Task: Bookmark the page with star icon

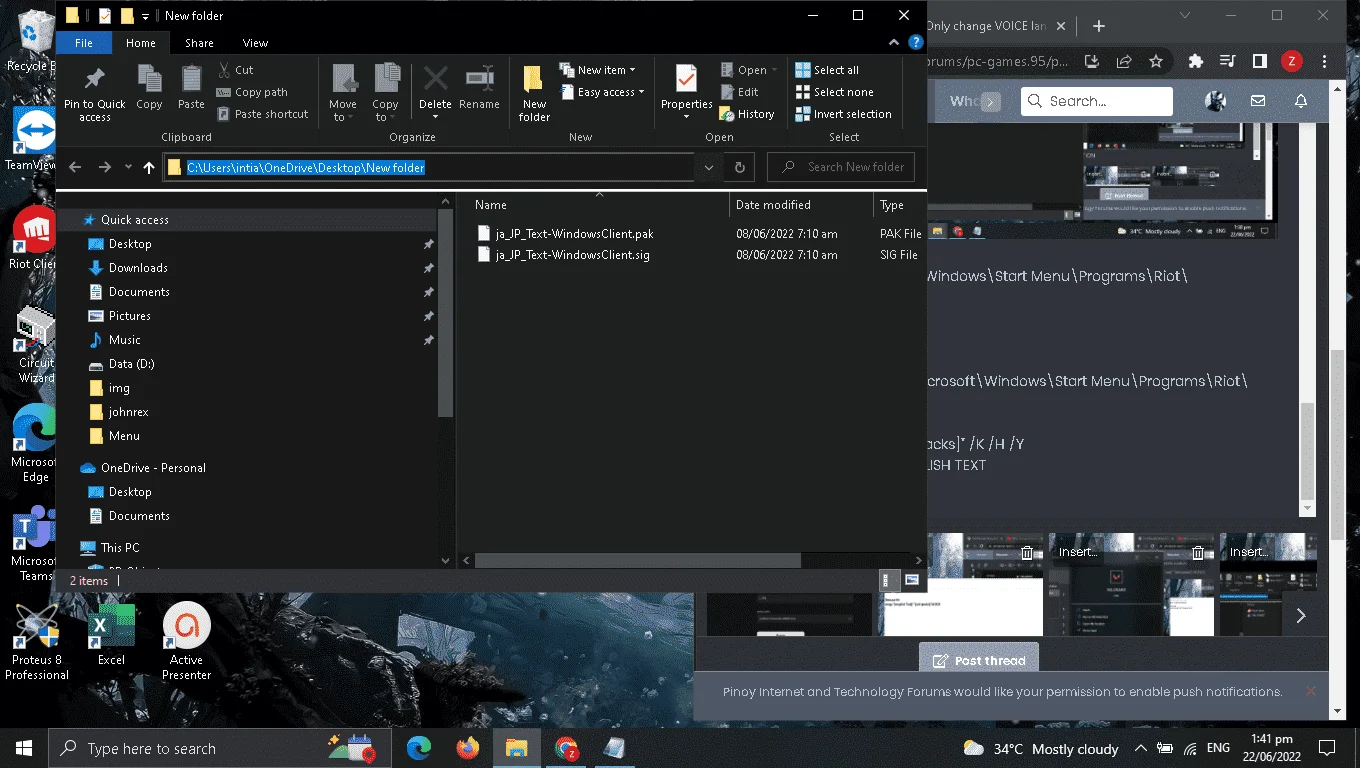Action: [1156, 61]
